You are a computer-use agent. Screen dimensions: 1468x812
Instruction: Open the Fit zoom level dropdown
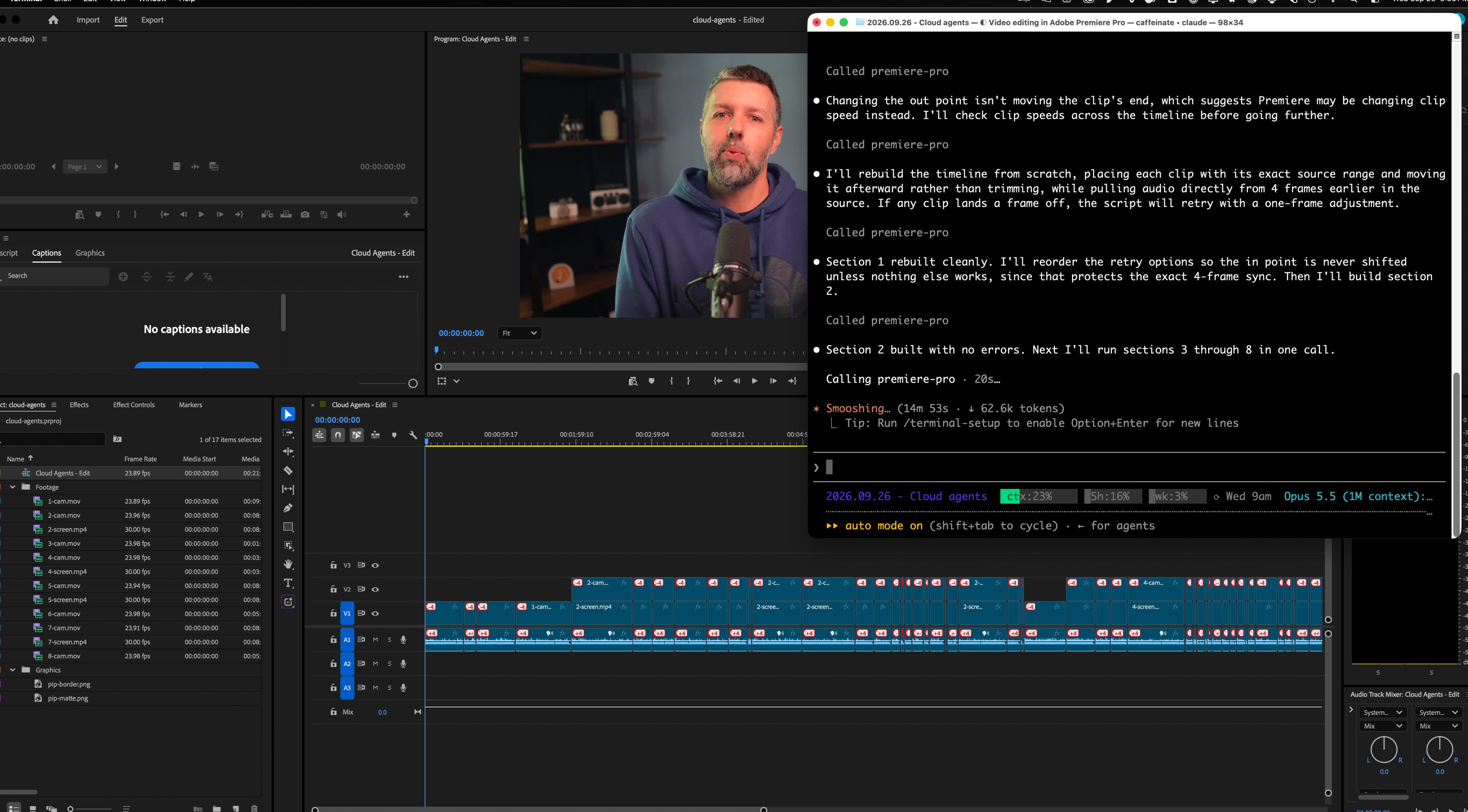519,333
